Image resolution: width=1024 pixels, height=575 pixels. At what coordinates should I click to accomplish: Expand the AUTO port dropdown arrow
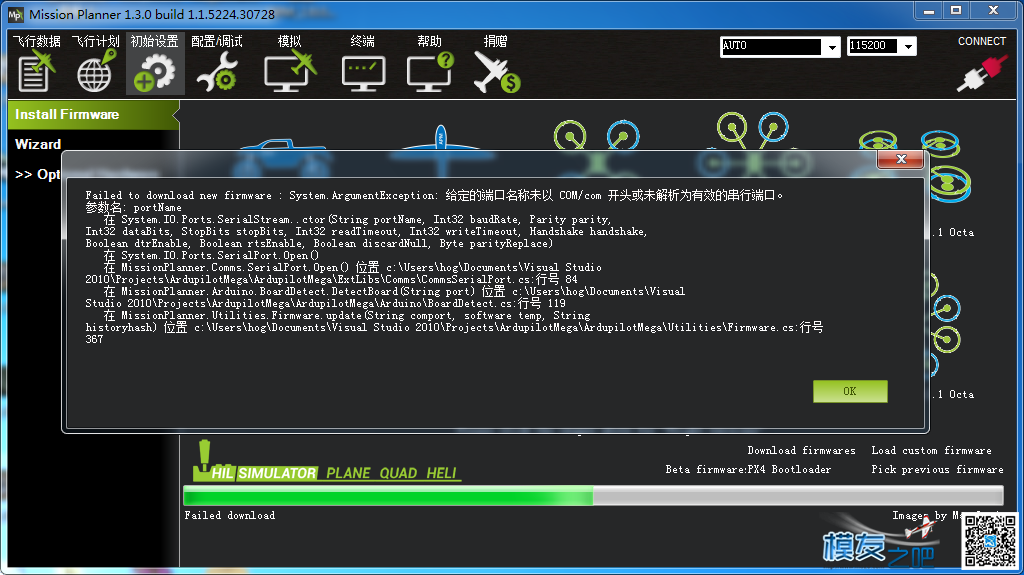[831, 46]
